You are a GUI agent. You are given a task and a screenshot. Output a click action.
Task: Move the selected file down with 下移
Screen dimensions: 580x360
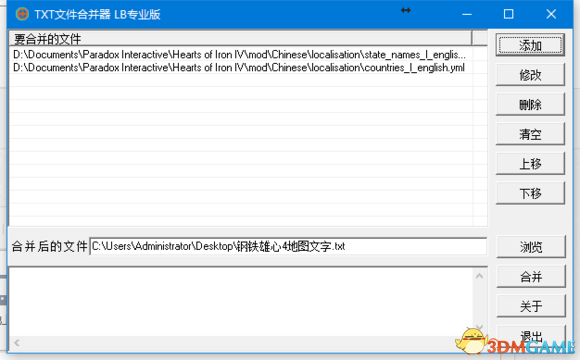click(530, 193)
